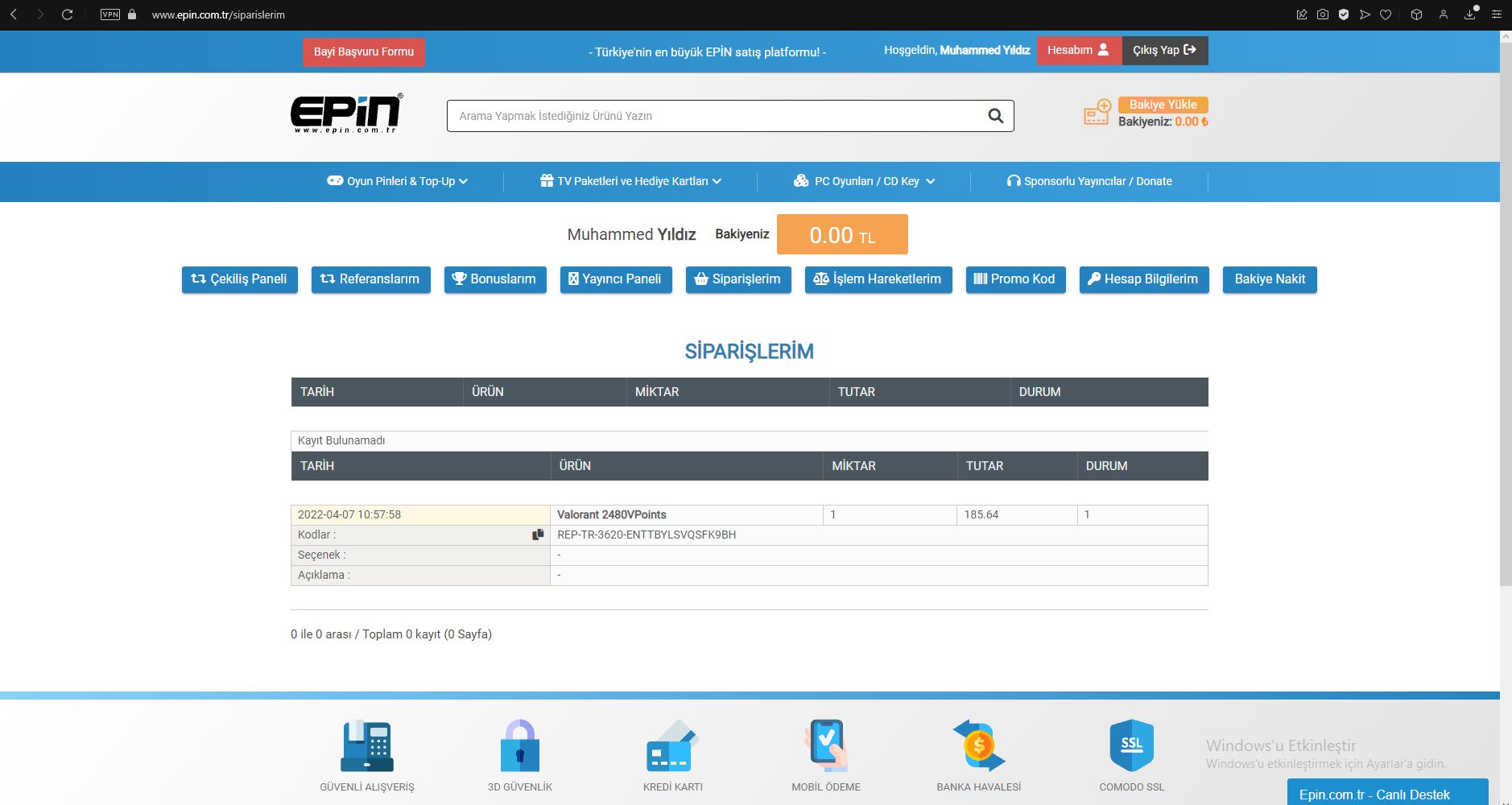The image size is (1512, 805).
Task: Click the EPIN logo
Action: 346,114
